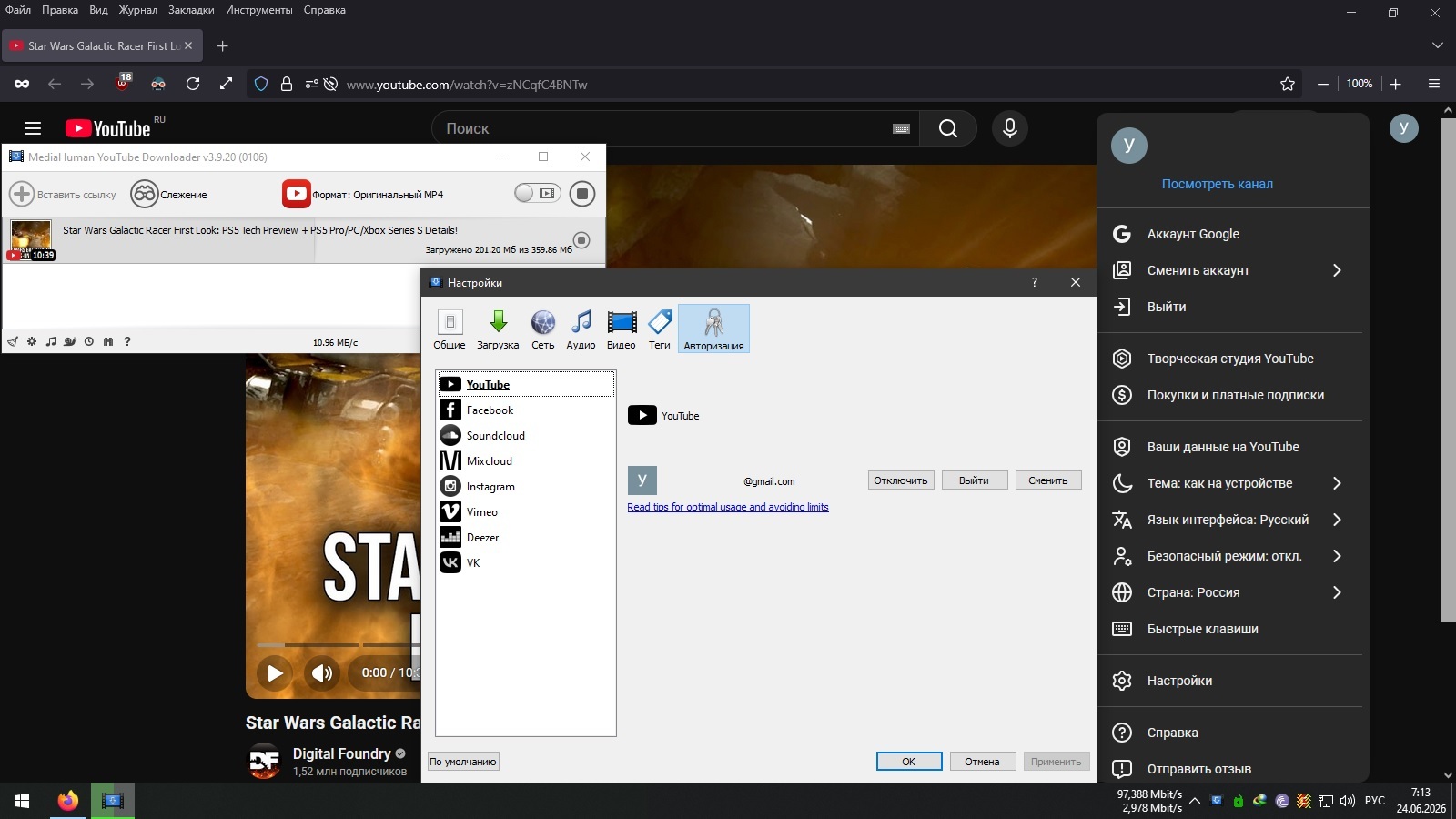The width and height of the screenshot is (1456, 819).
Task: Select Soundcloud in services list
Action: 526,436
